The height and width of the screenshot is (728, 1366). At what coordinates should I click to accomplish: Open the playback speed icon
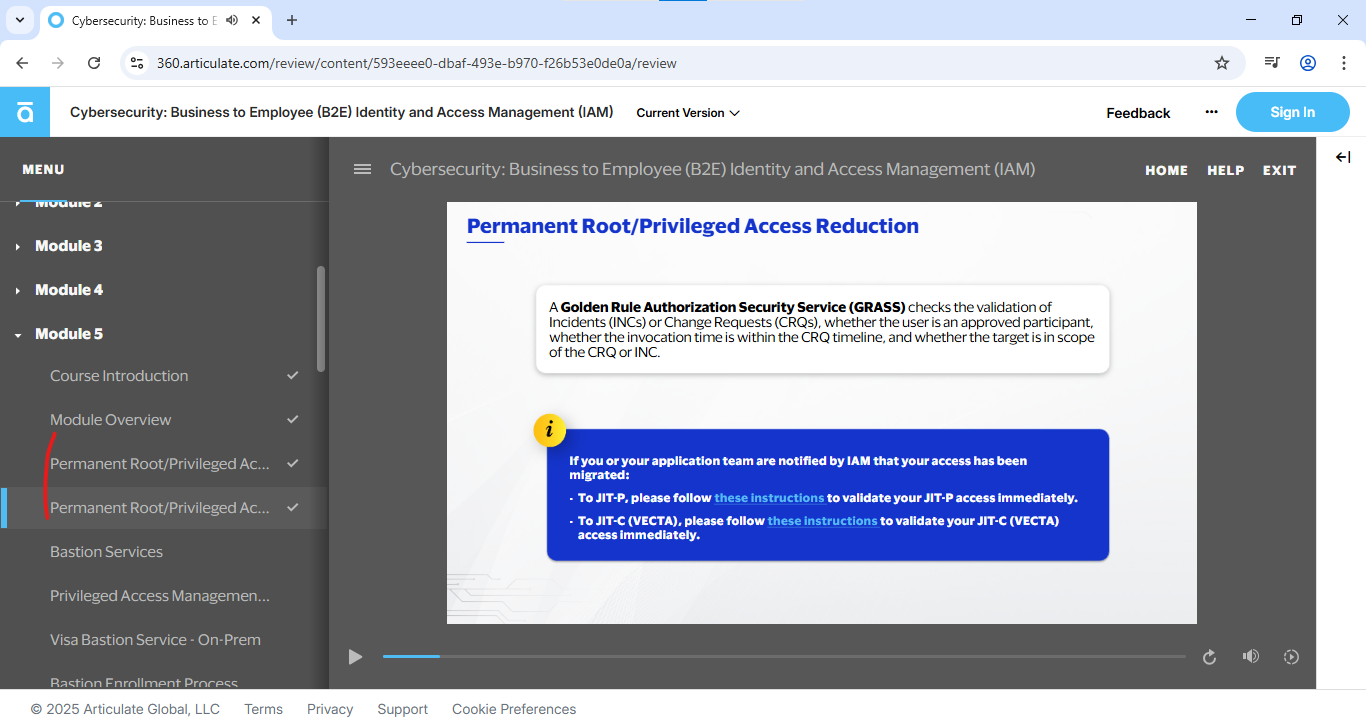click(x=1291, y=657)
